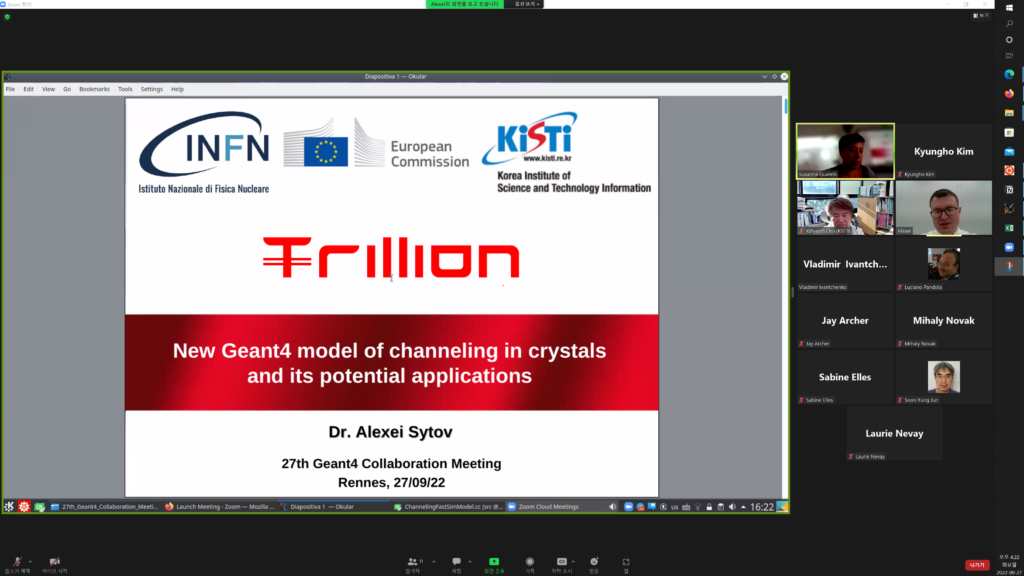This screenshot has height=576, width=1024.
Task: Switch to Diapositiva 1 Okular taskbar entry
Action: [x=334, y=507]
